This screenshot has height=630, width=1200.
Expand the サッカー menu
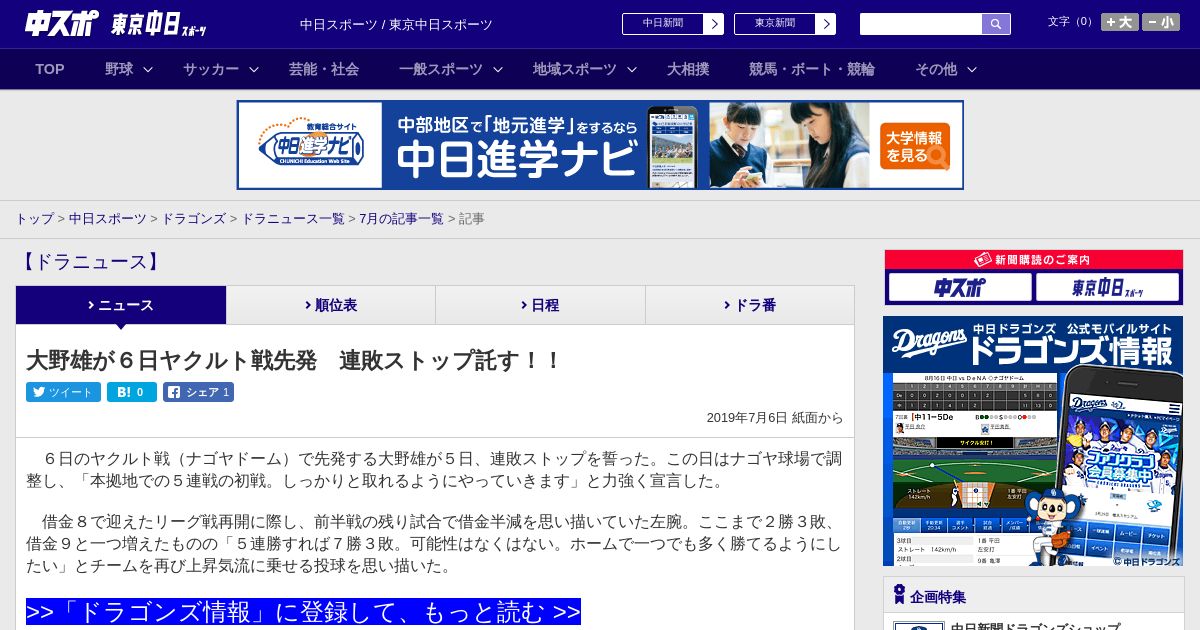(x=221, y=69)
